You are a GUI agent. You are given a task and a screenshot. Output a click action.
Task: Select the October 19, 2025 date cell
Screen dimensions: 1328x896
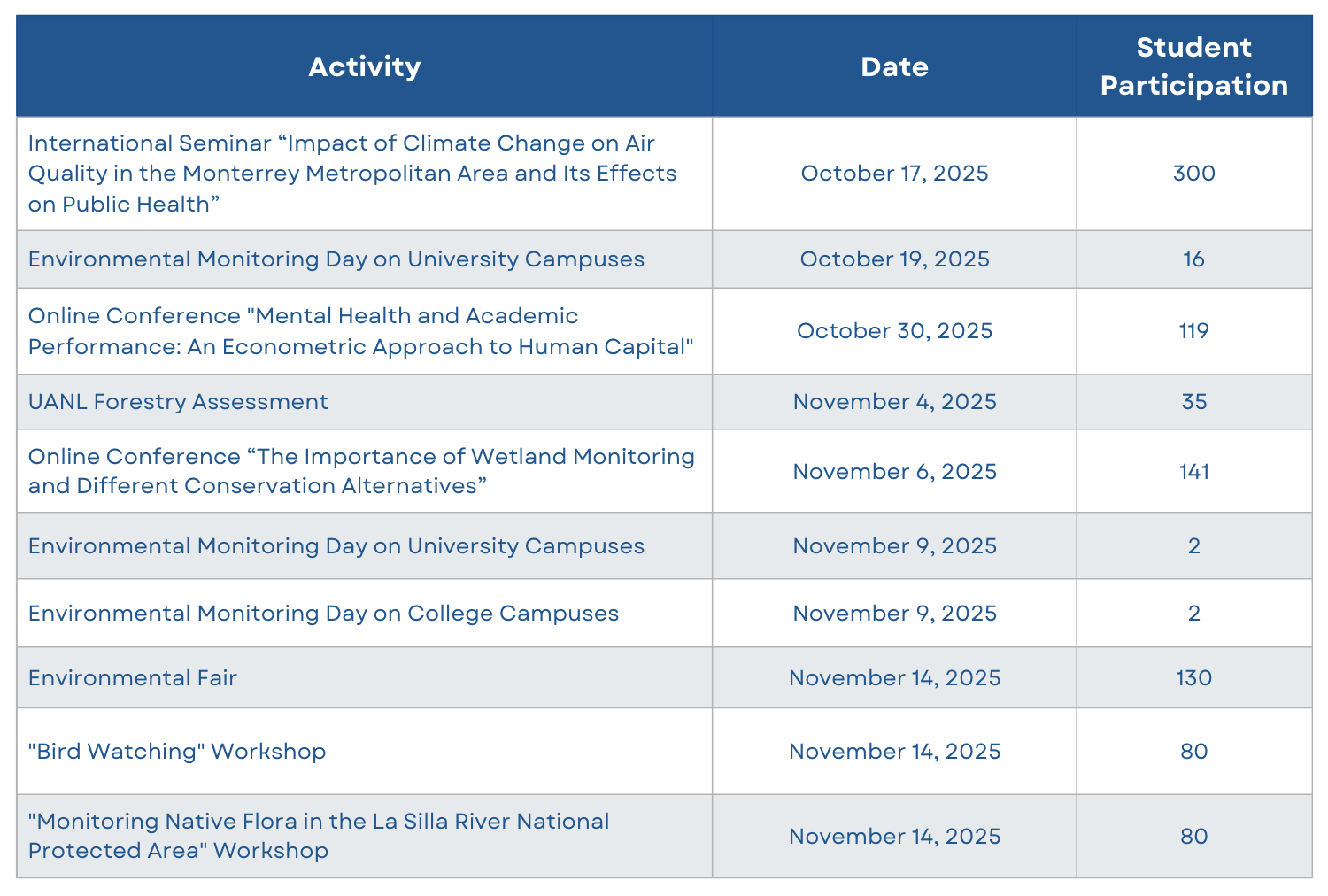point(894,259)
